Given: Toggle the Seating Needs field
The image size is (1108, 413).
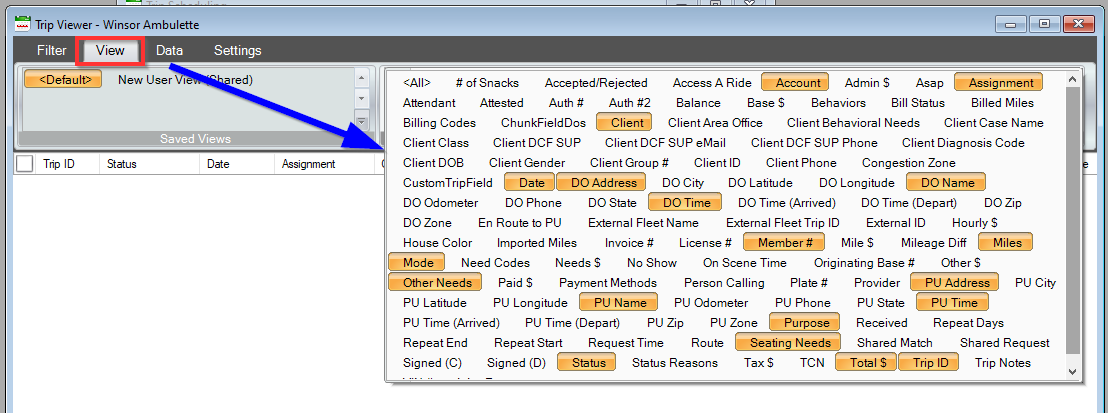Looking at the screenshot, I should tap(789, 342).
